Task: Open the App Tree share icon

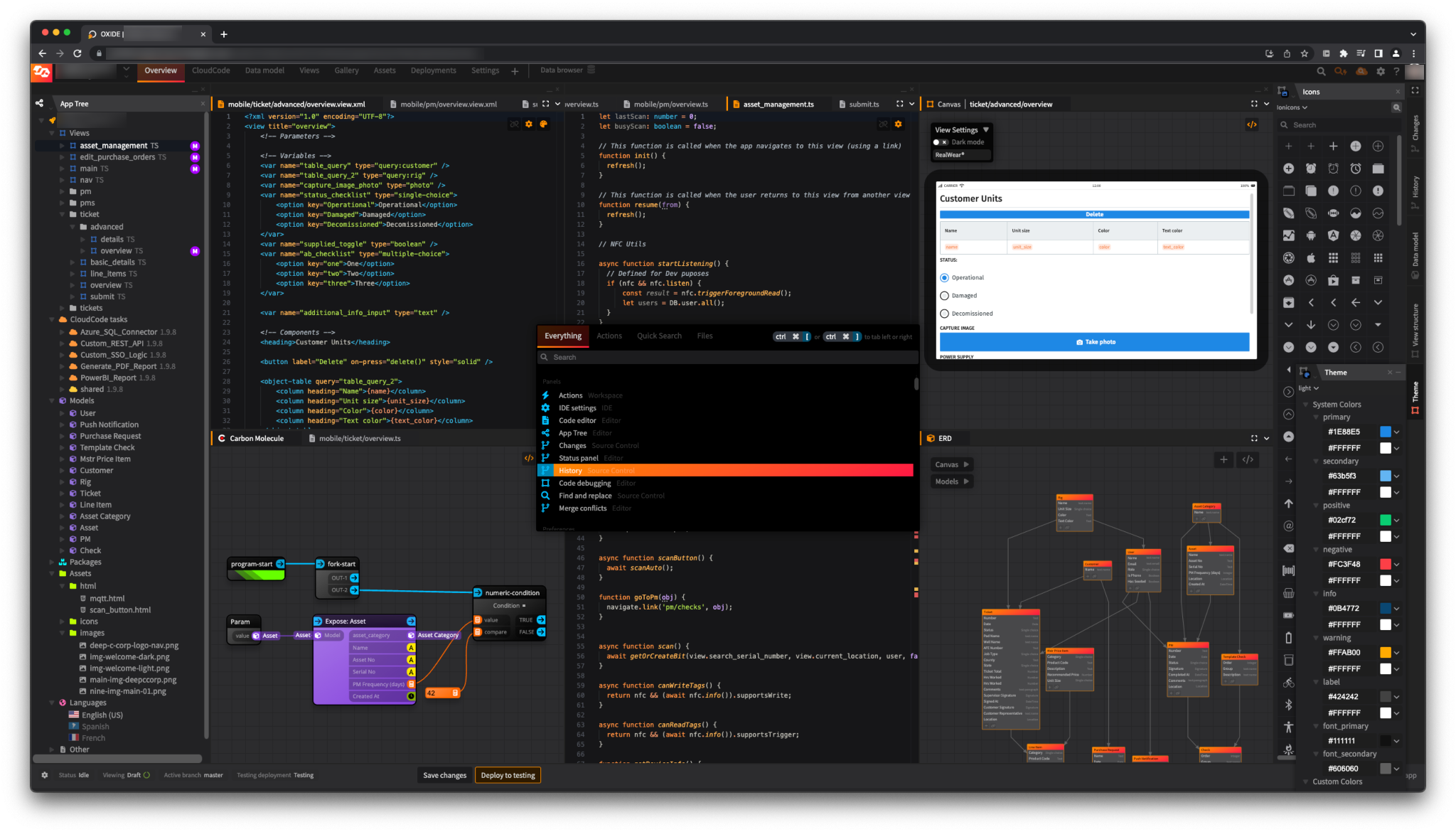Action: [x=39, y=103]
